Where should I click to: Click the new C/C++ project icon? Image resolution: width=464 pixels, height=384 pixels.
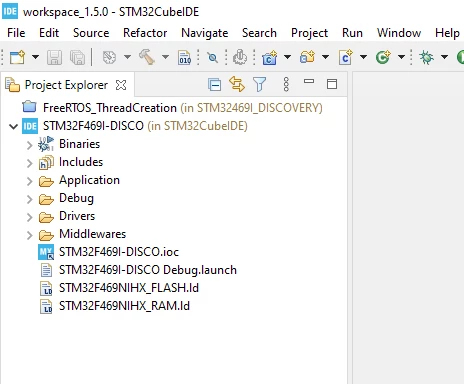coord(270,57)
